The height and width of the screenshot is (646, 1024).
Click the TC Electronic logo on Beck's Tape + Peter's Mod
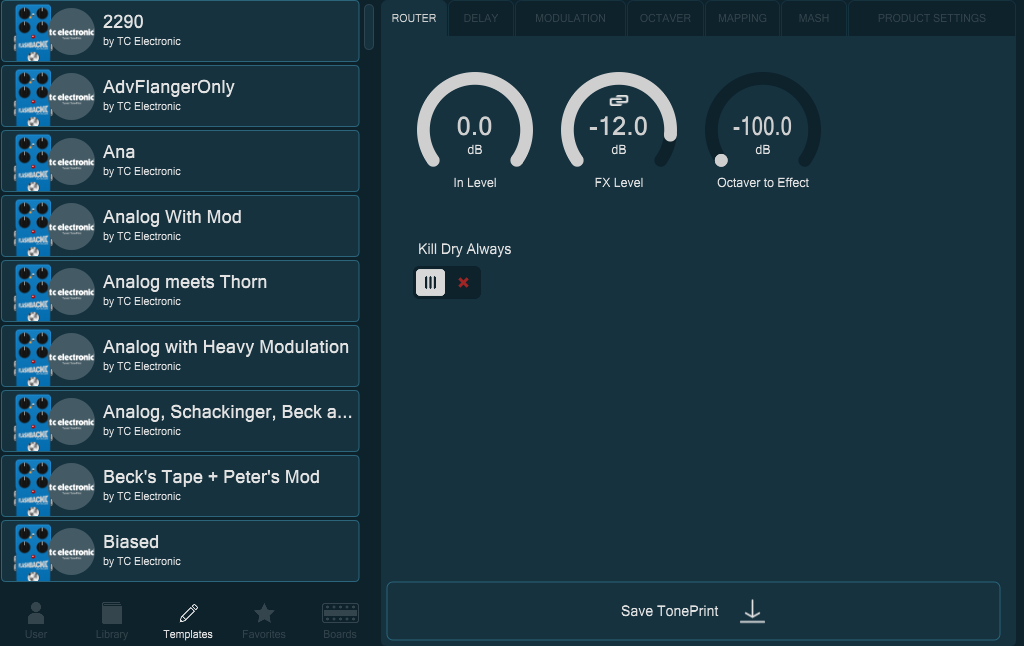(72, 487)
